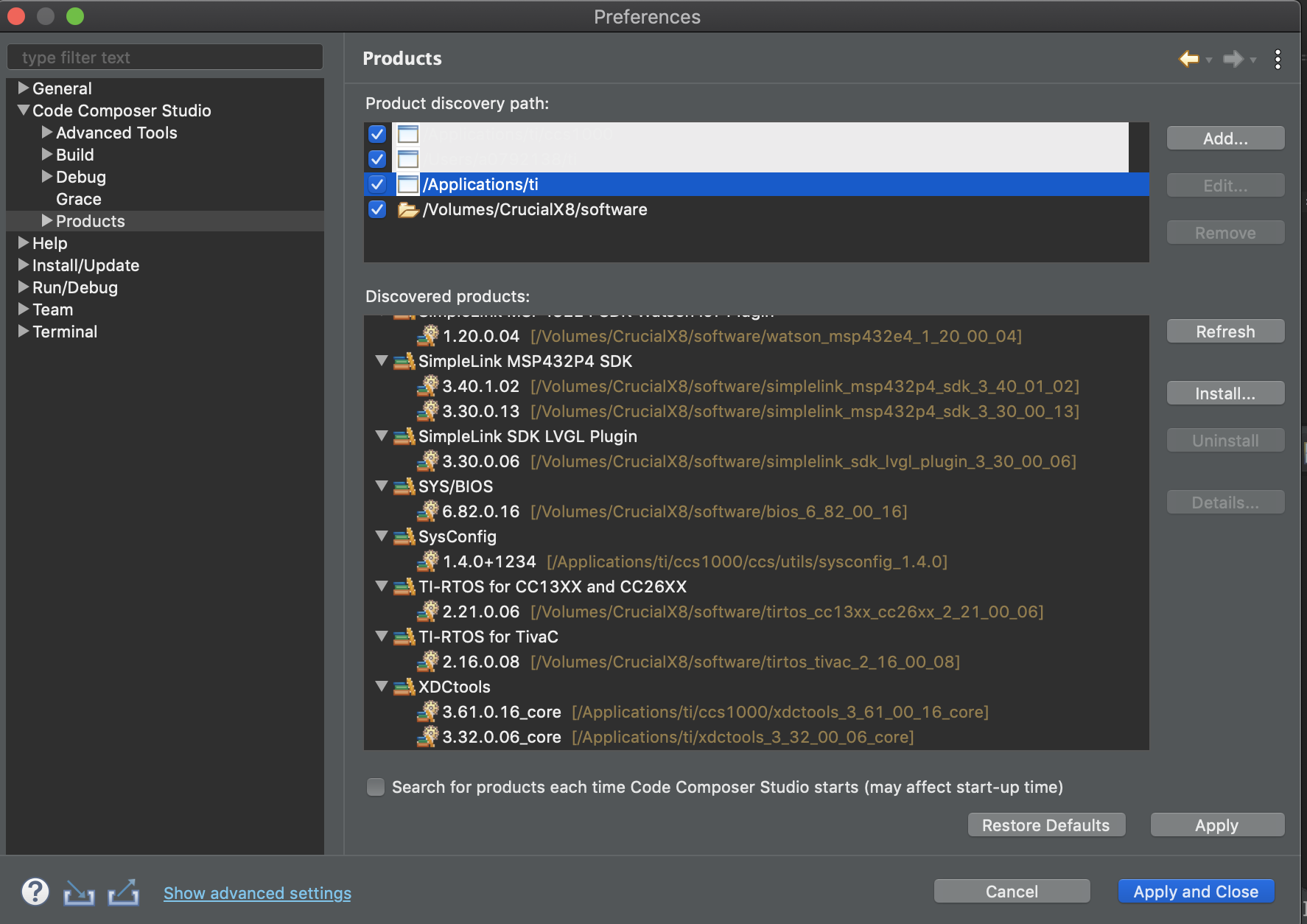Open the back history dropdown arrow

click(x=1208, y=60)
